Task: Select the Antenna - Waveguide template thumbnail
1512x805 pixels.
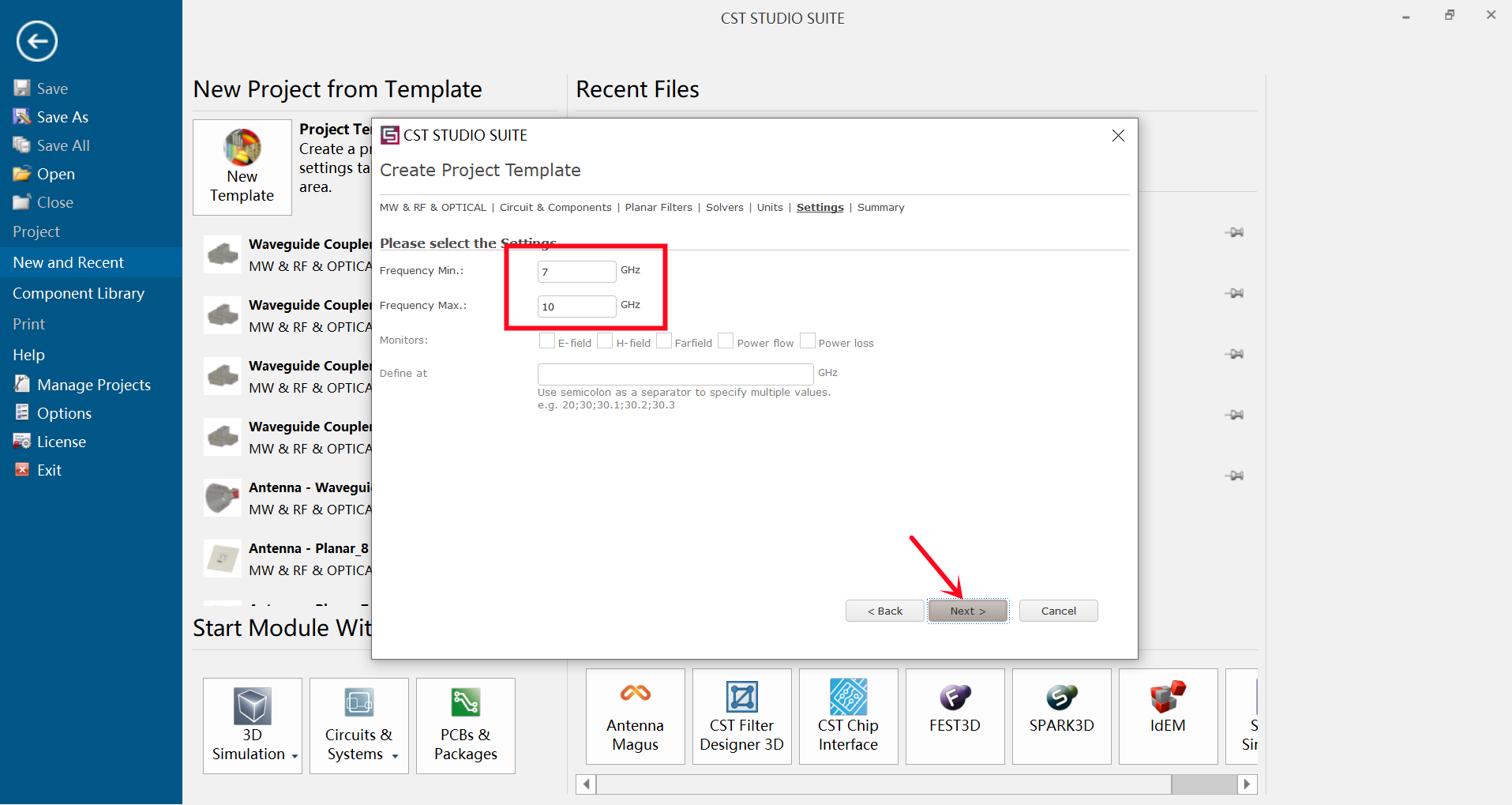Action: click(223, 498)
